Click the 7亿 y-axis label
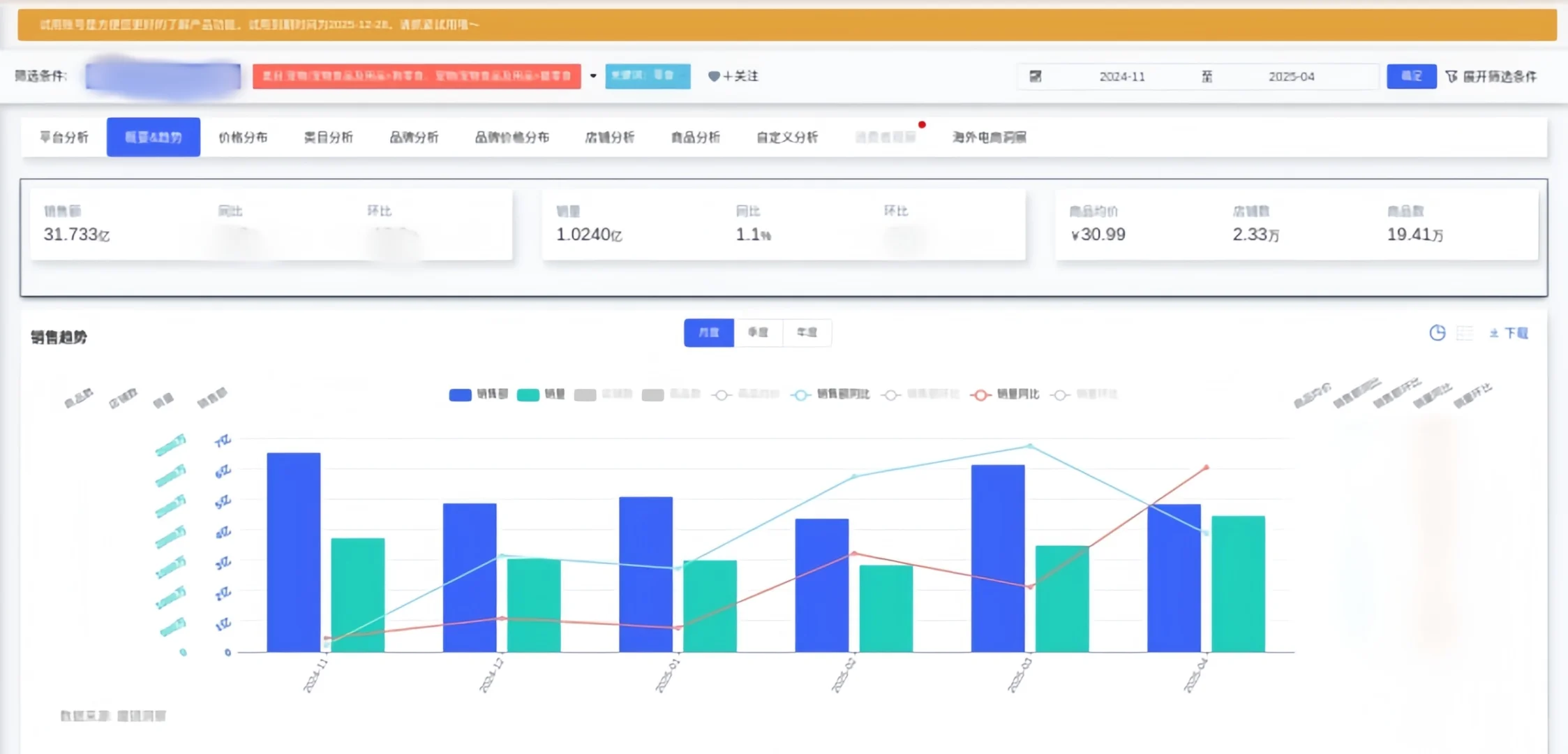 tap(223, 441)
